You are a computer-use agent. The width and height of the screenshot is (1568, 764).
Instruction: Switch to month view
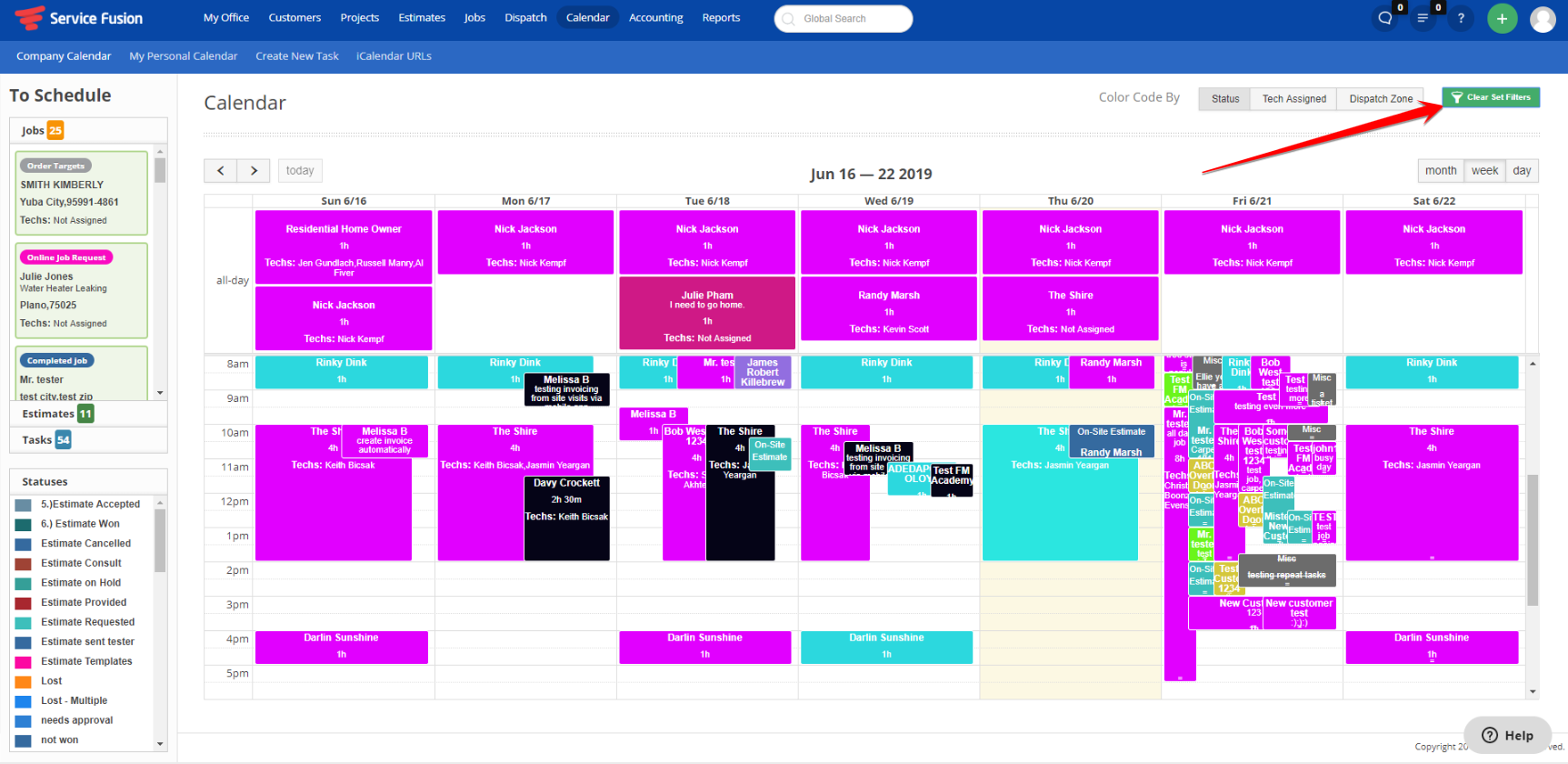[x=1441, y=170]
